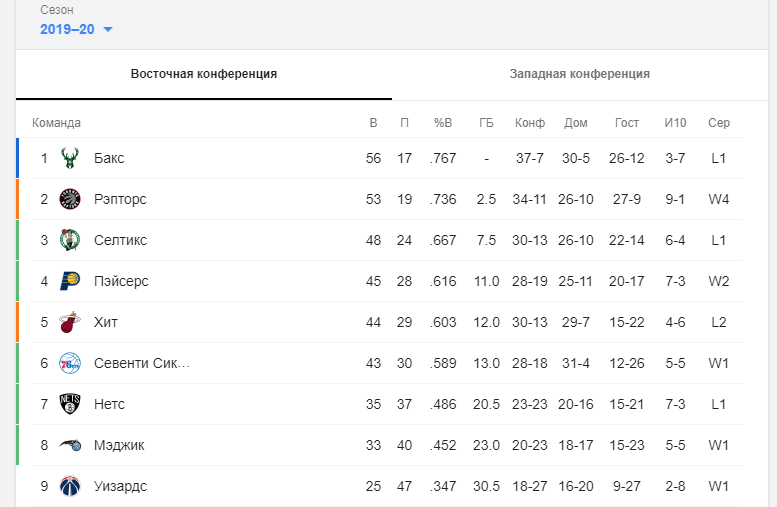Click the Washington Wizards logo
This screenshot has height=507, width=777.
tap(70, 486)
